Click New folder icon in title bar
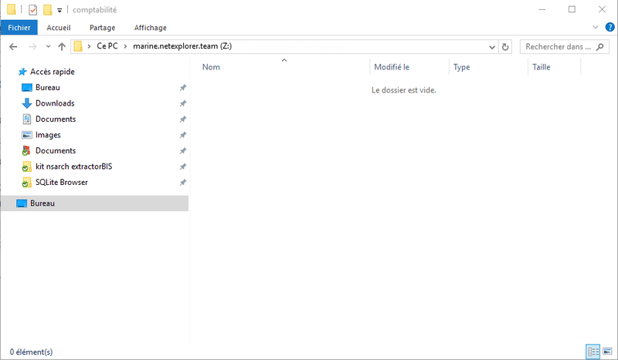 [x=47, y=9]
